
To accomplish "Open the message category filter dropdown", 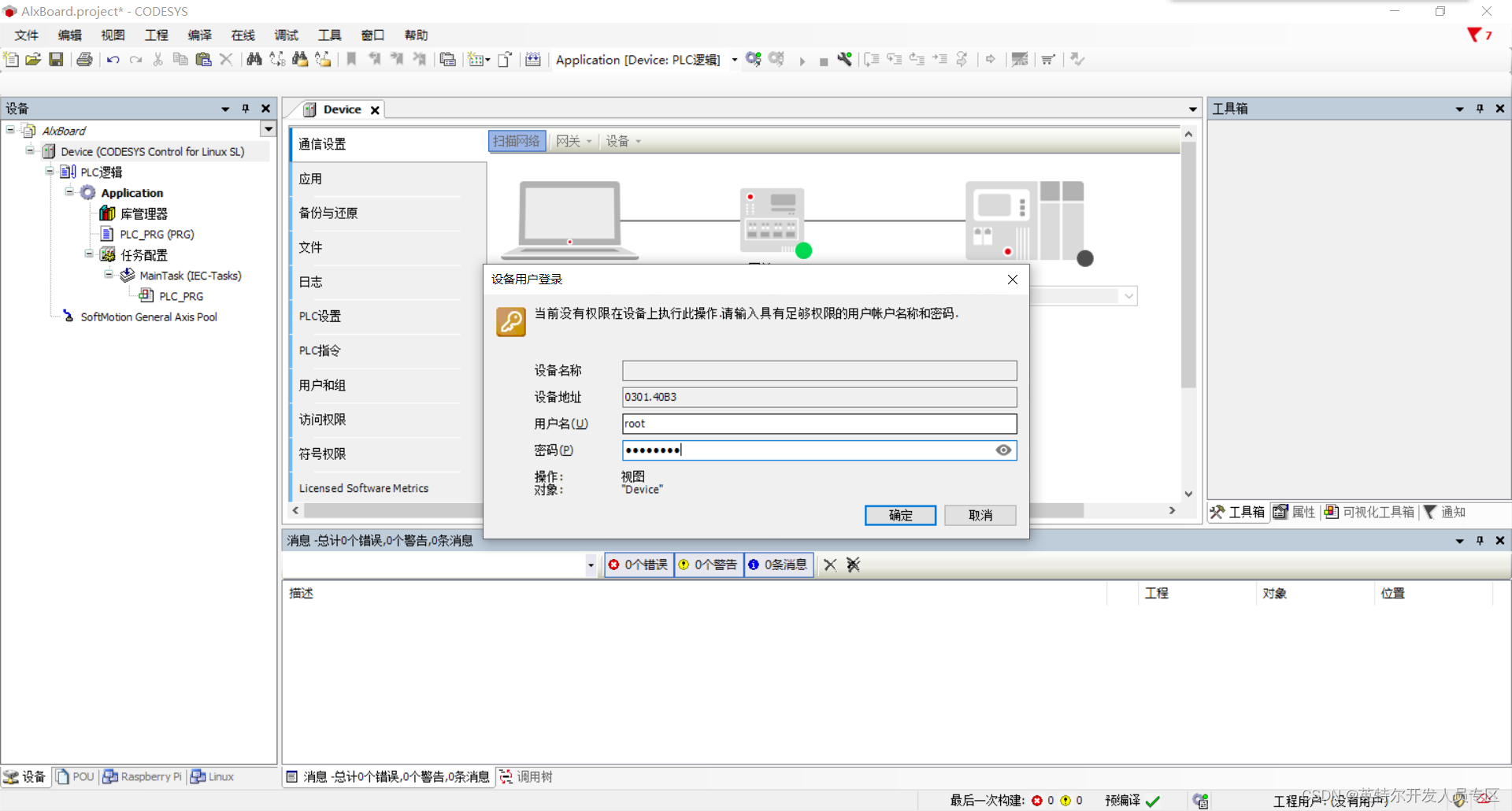I will pyautogui.click(x=591, y=565).
